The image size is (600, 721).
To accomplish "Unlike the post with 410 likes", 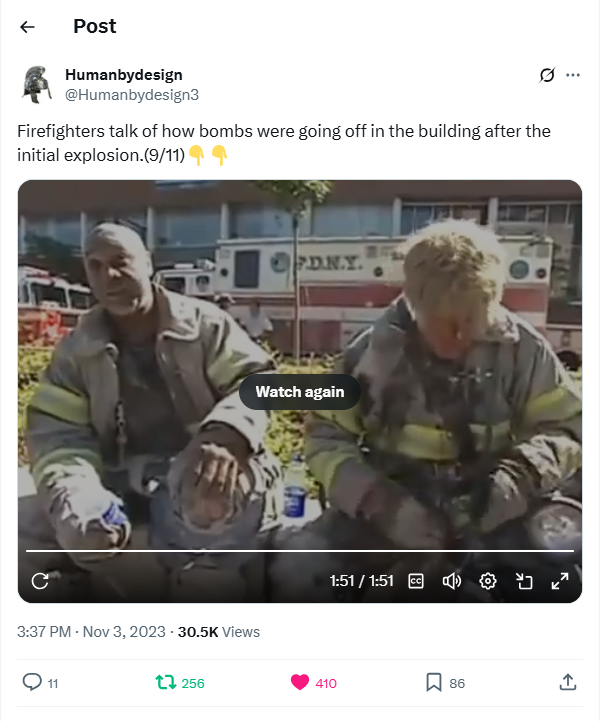I will pos(314,683).
